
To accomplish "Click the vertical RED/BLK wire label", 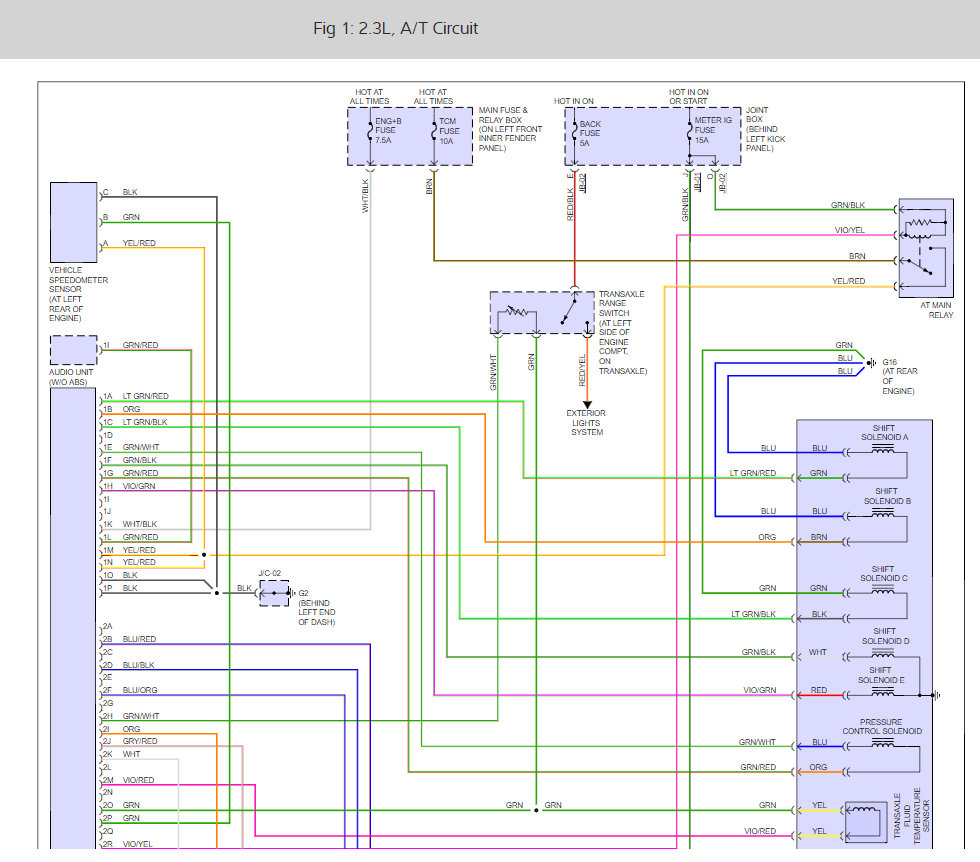I will [570, 204].
